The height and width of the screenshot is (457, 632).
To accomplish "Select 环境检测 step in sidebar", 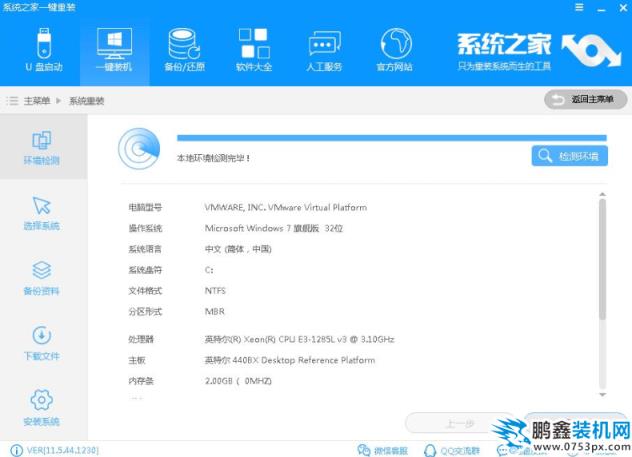I will (x=42, y=147).
